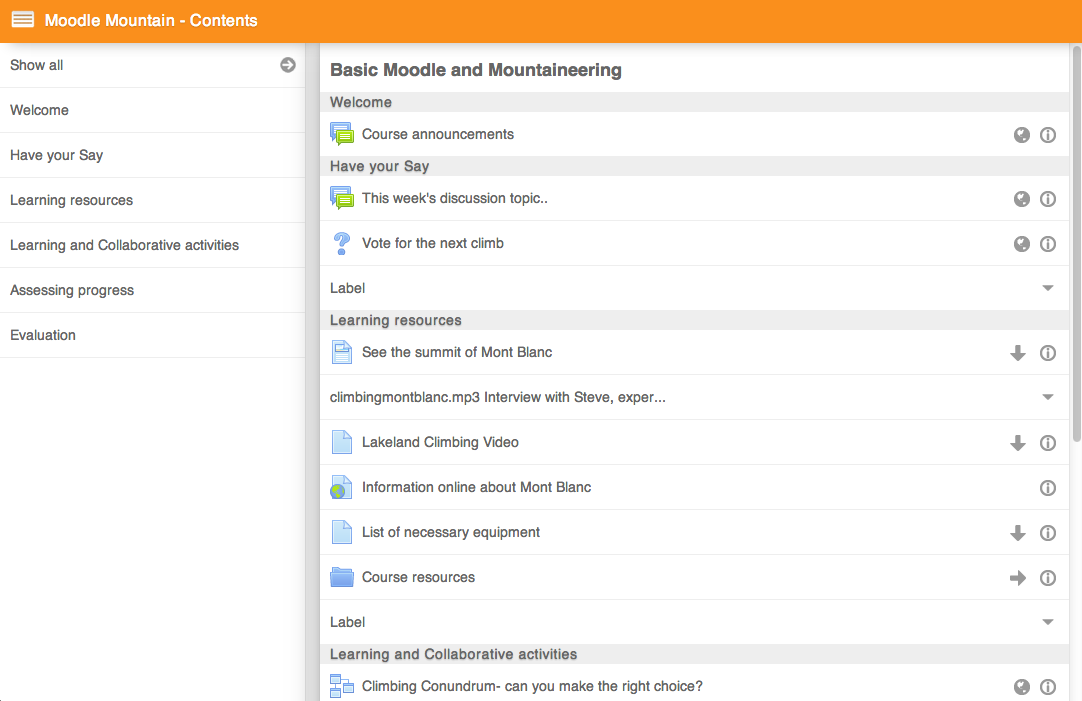Screen dimensions: 1082x701
Task: Click file icon for Lakeland Climbing Video
Action: point(342,442)
